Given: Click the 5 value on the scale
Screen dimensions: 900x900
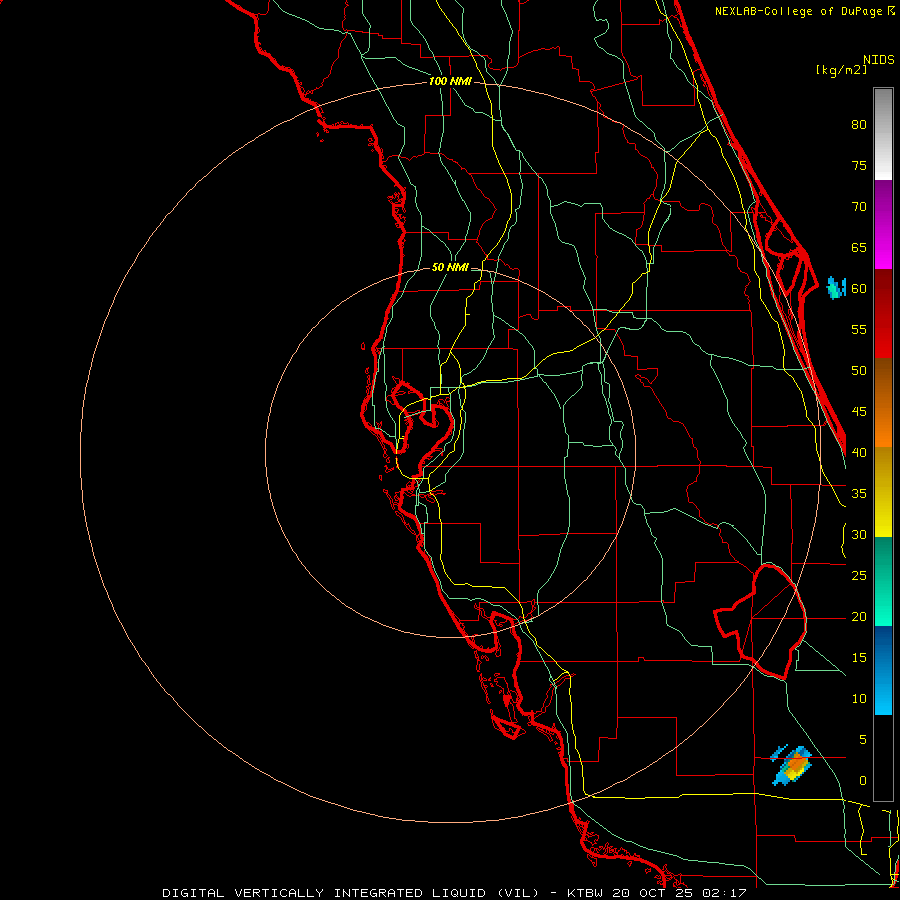Looking at the screenshot, I should [x=863, y=740].
